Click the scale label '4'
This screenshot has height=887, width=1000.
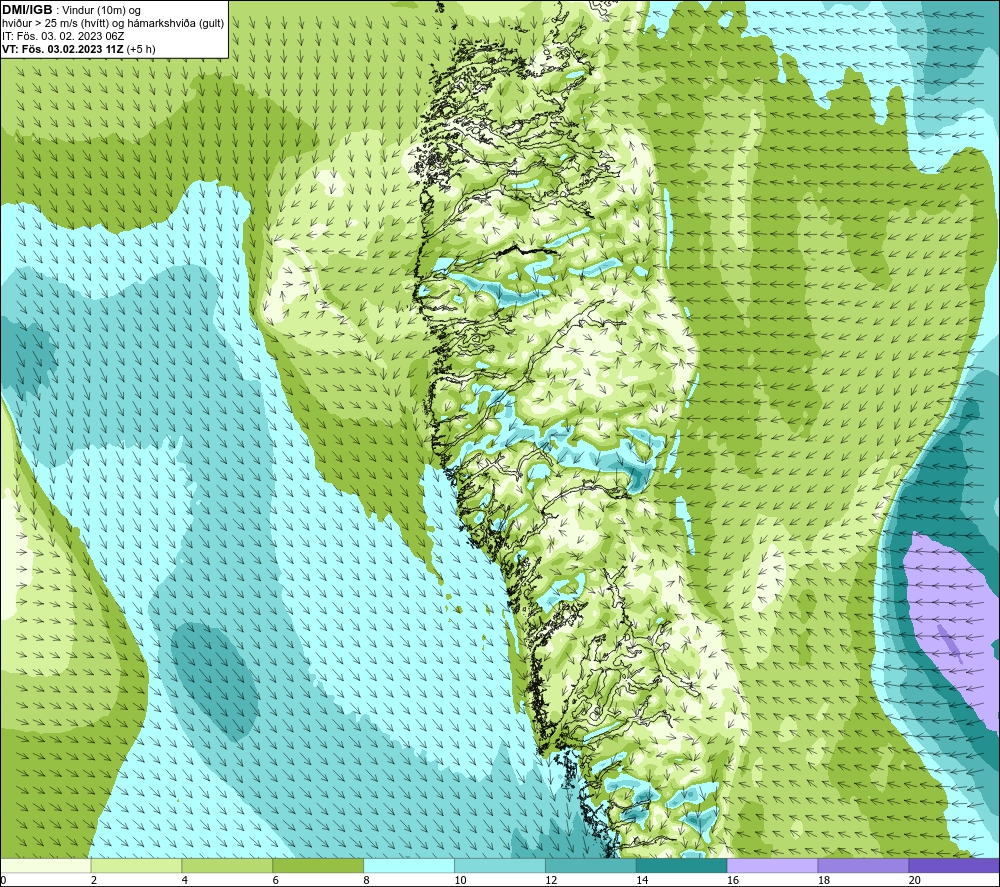pos(185,880)
